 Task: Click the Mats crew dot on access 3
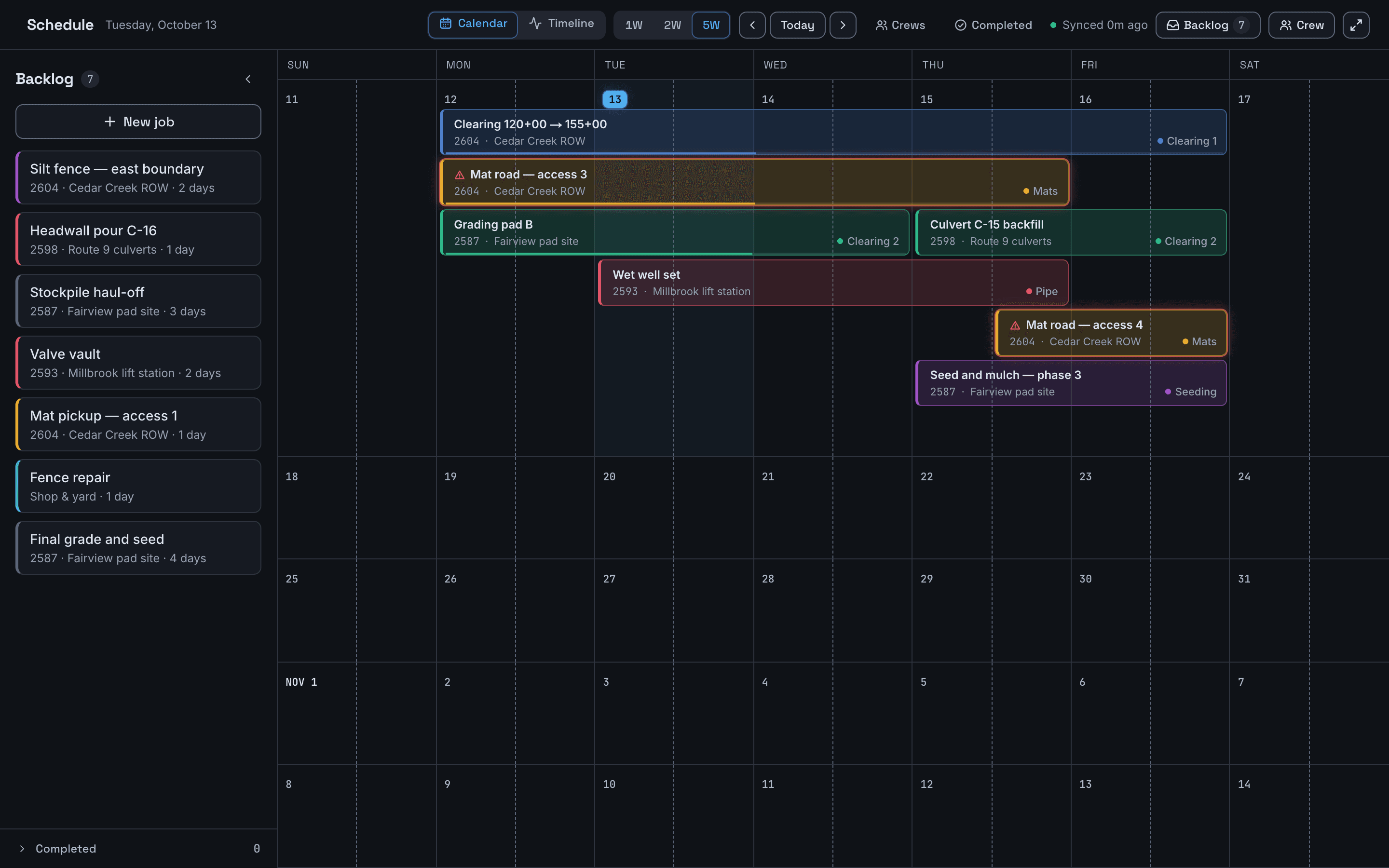click(1026, 191)
